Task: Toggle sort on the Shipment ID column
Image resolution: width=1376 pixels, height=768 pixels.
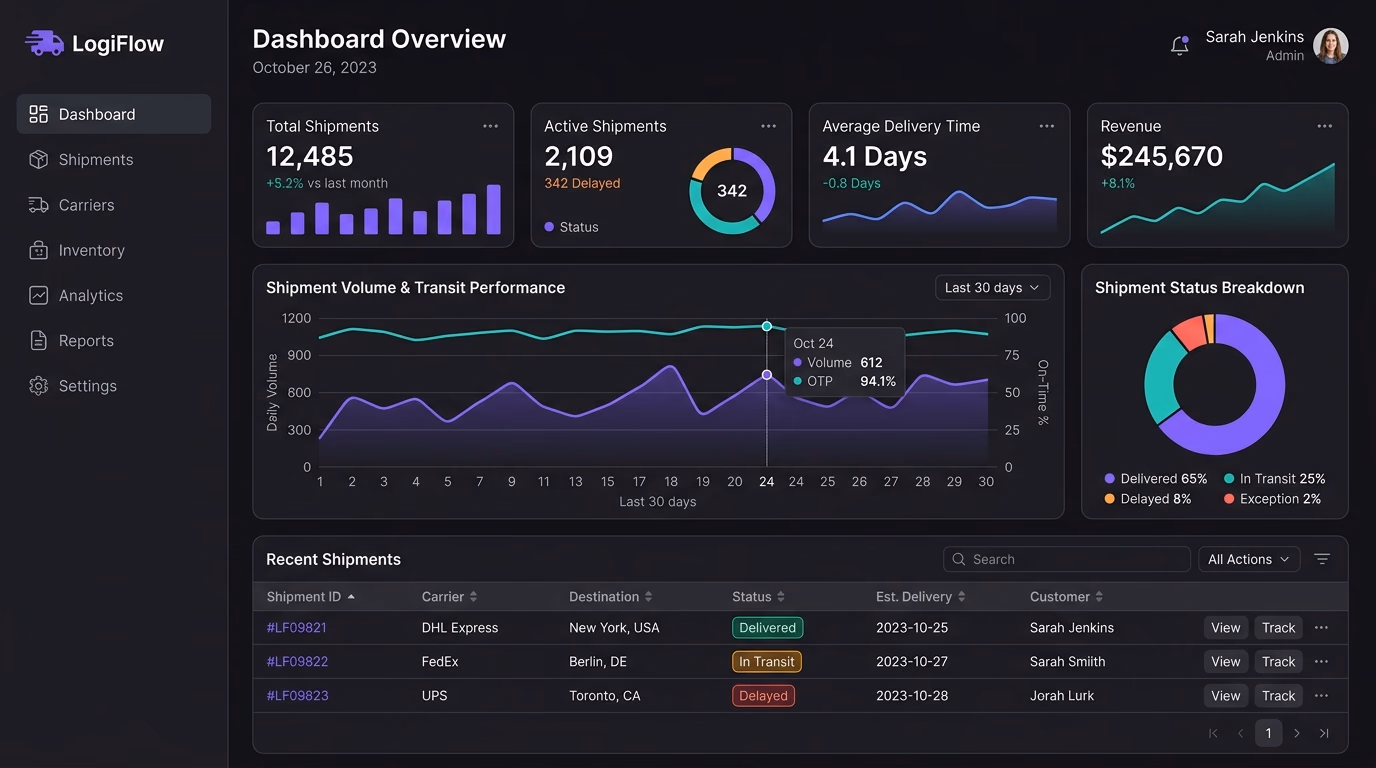Action: [x=310, y=597]
